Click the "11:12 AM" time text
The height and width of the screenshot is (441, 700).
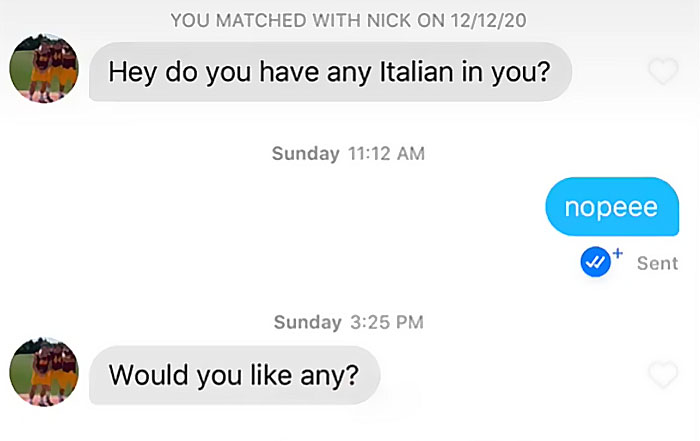(x=386, y=154)
